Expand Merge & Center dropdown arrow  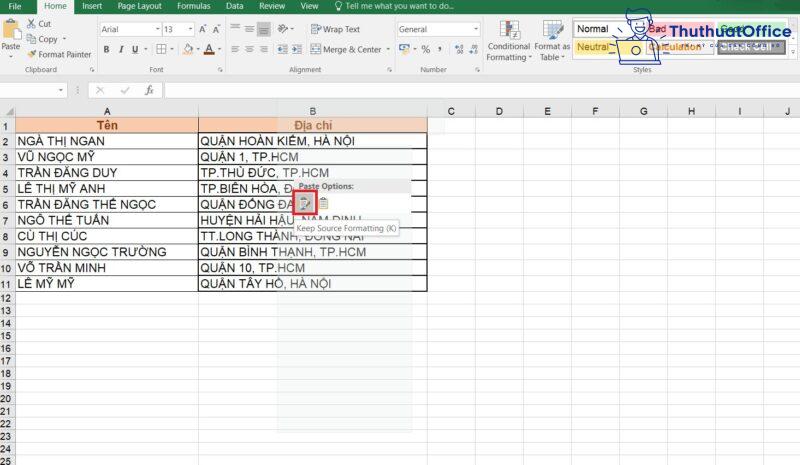tap(388, 50)
